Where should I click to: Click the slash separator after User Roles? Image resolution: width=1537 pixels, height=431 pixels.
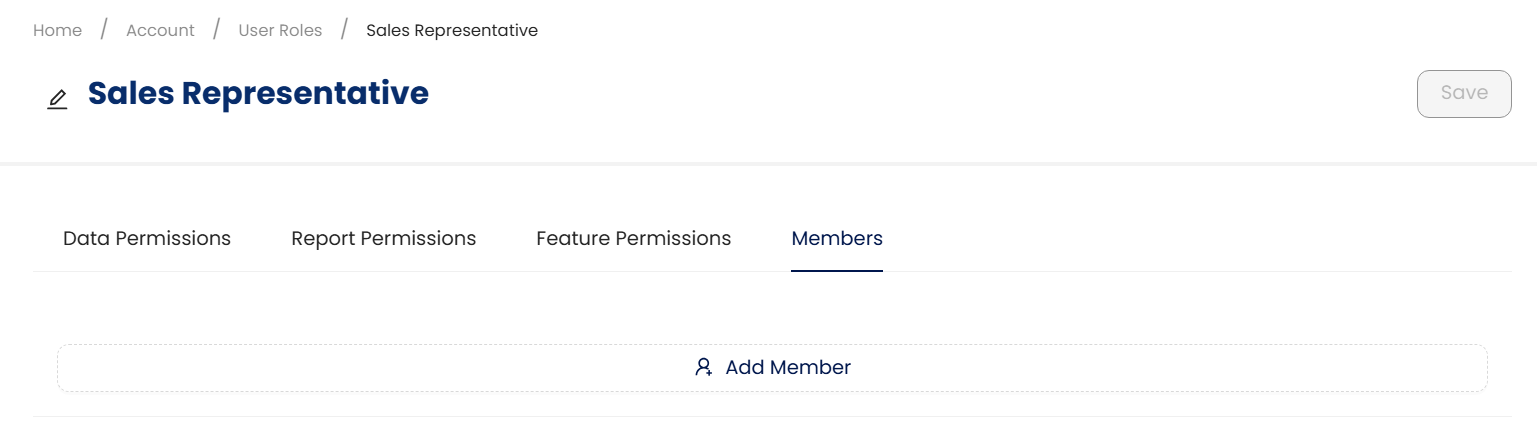[x=344, y=29]
